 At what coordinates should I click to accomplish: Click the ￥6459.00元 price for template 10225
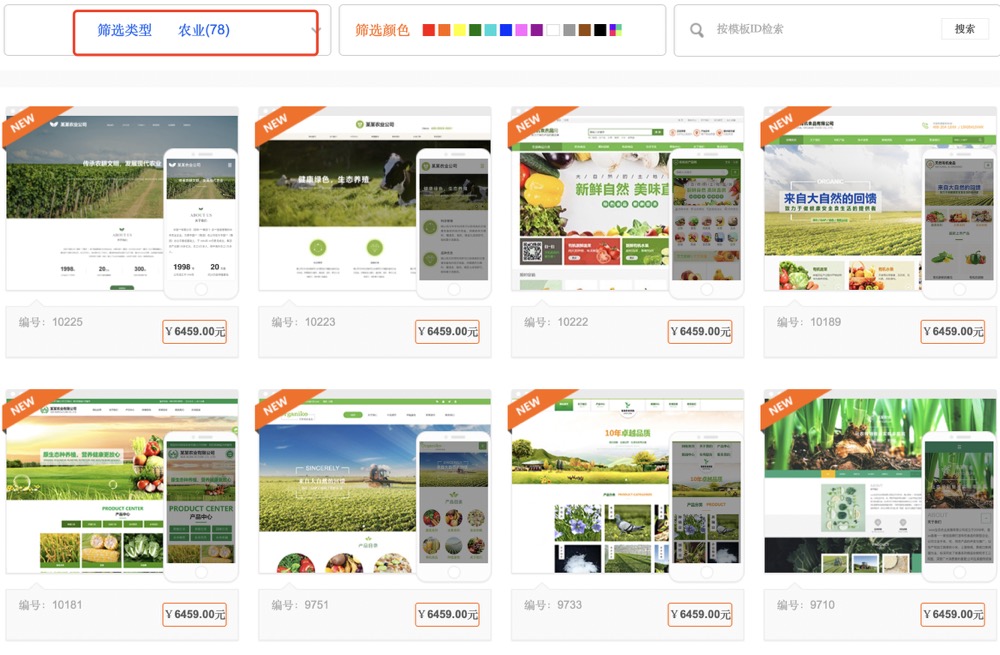point(195,332)
